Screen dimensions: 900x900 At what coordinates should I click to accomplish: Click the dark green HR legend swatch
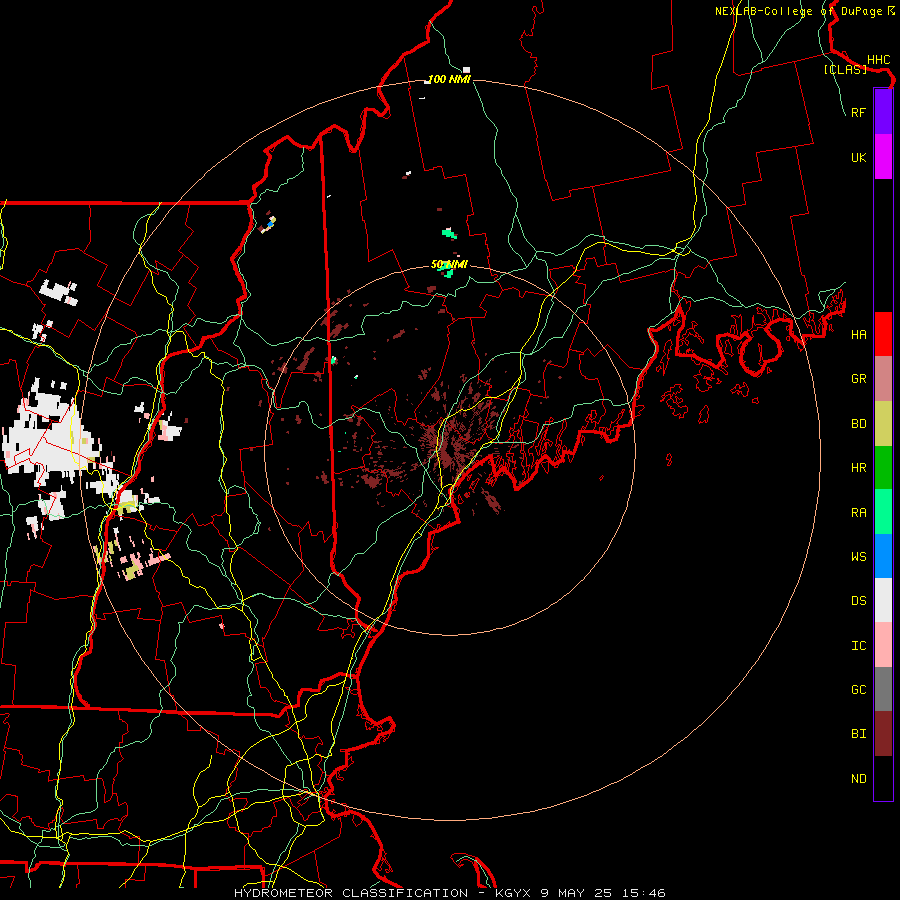883,468
